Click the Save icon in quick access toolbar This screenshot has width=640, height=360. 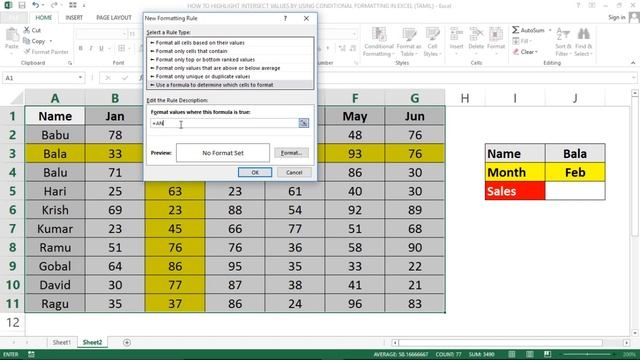[22, 5]
